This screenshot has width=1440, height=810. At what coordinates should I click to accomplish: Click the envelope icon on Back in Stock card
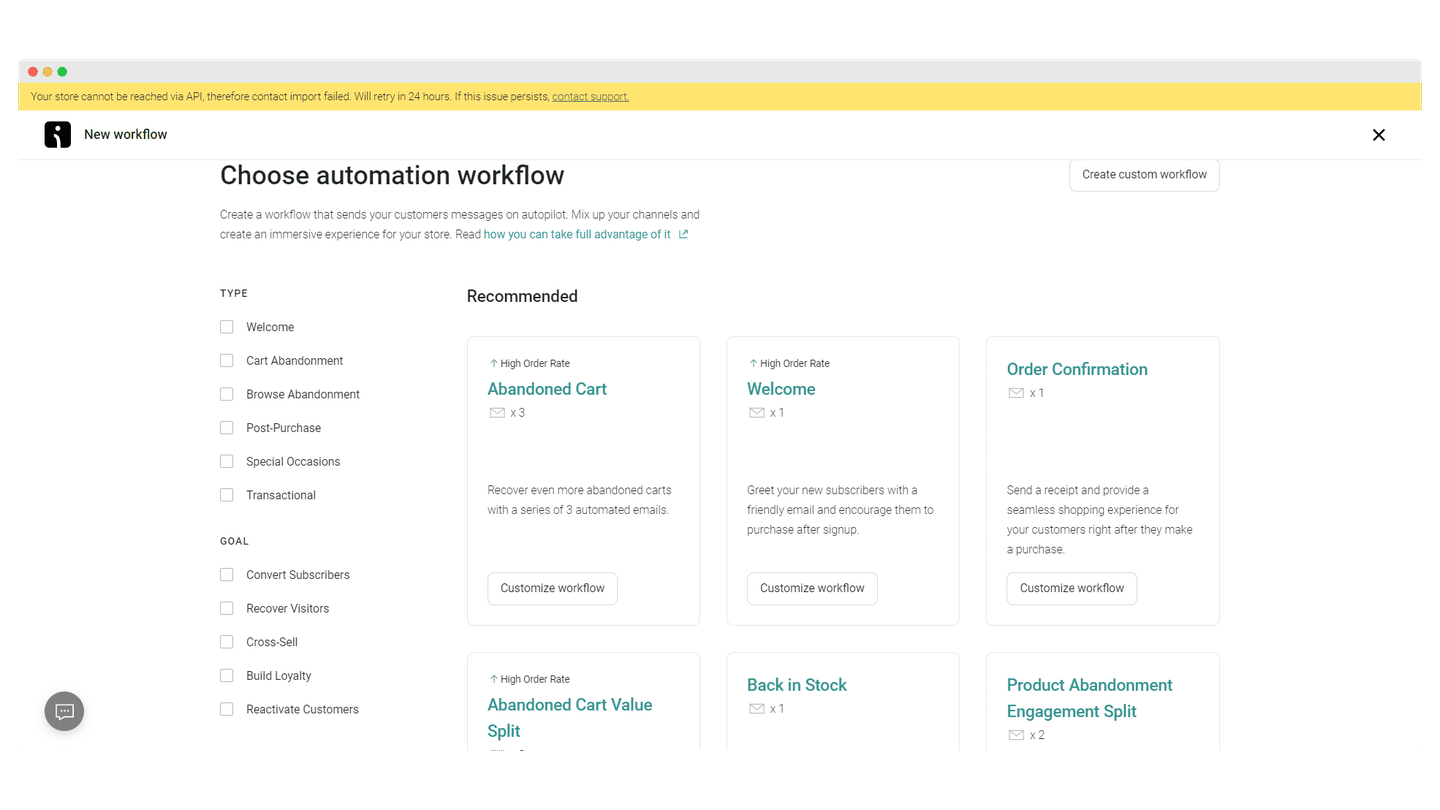tap(757, 709)
